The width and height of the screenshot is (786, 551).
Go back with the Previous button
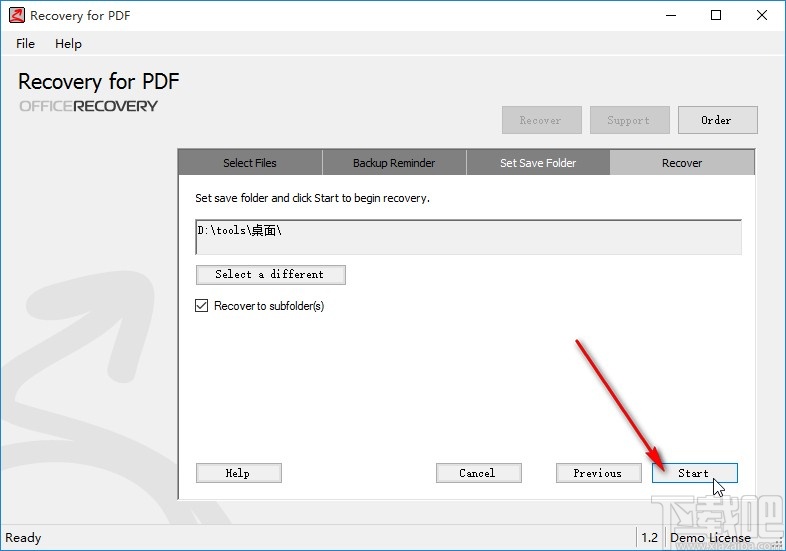[x=599, y=473]
